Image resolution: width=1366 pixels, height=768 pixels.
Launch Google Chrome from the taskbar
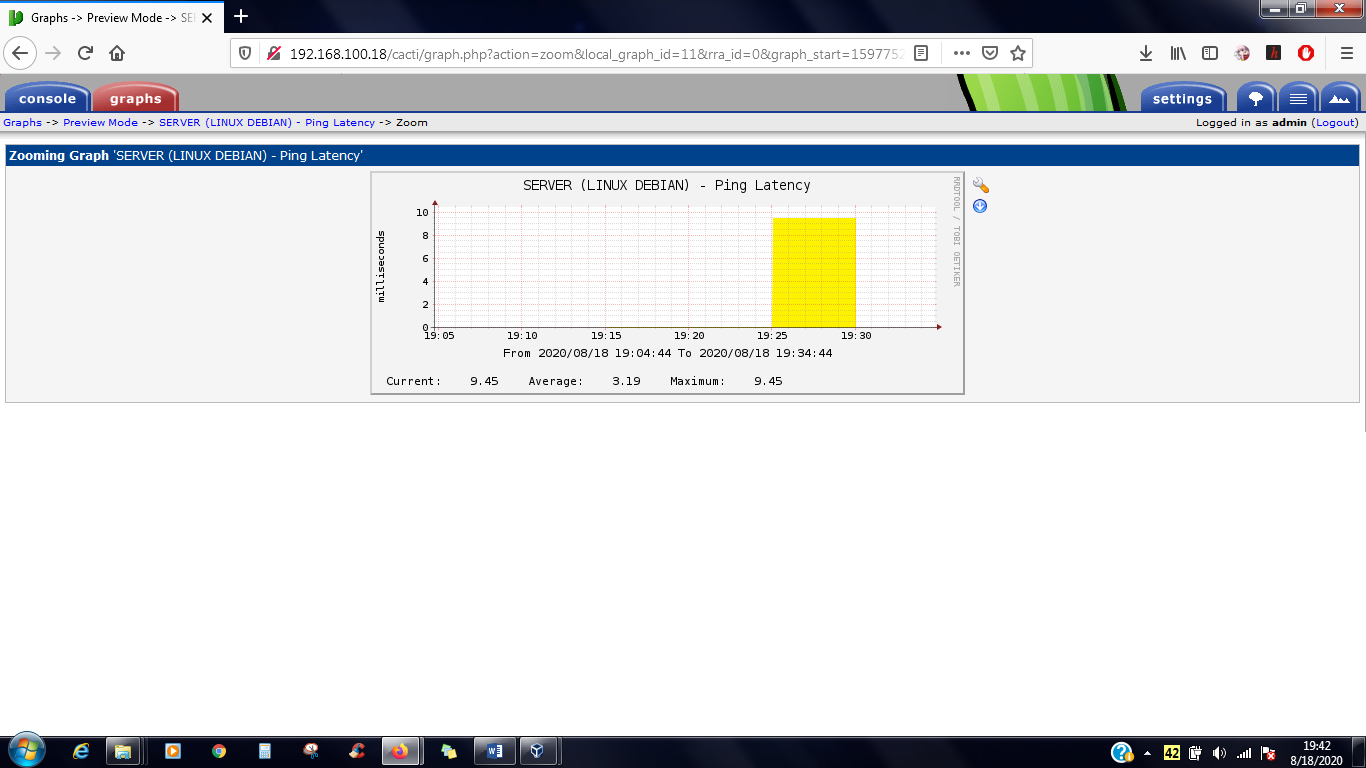(x=219, y=751)
